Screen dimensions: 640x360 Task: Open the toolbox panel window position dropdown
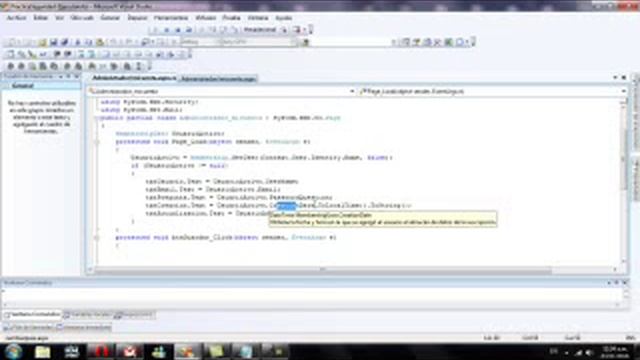(x=61, y=76)
